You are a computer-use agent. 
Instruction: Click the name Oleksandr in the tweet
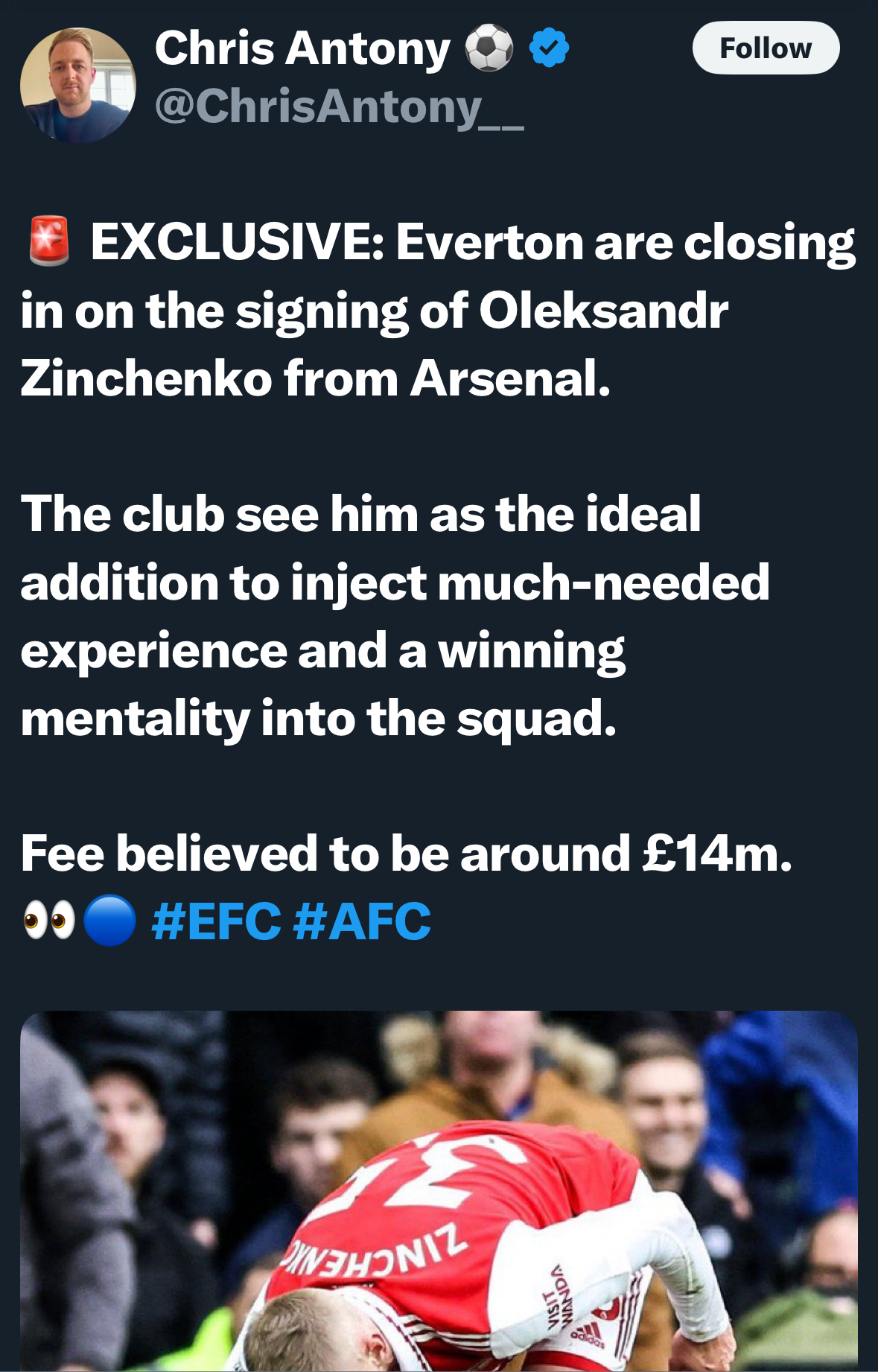pyautogui.click(x=603, y=311)
